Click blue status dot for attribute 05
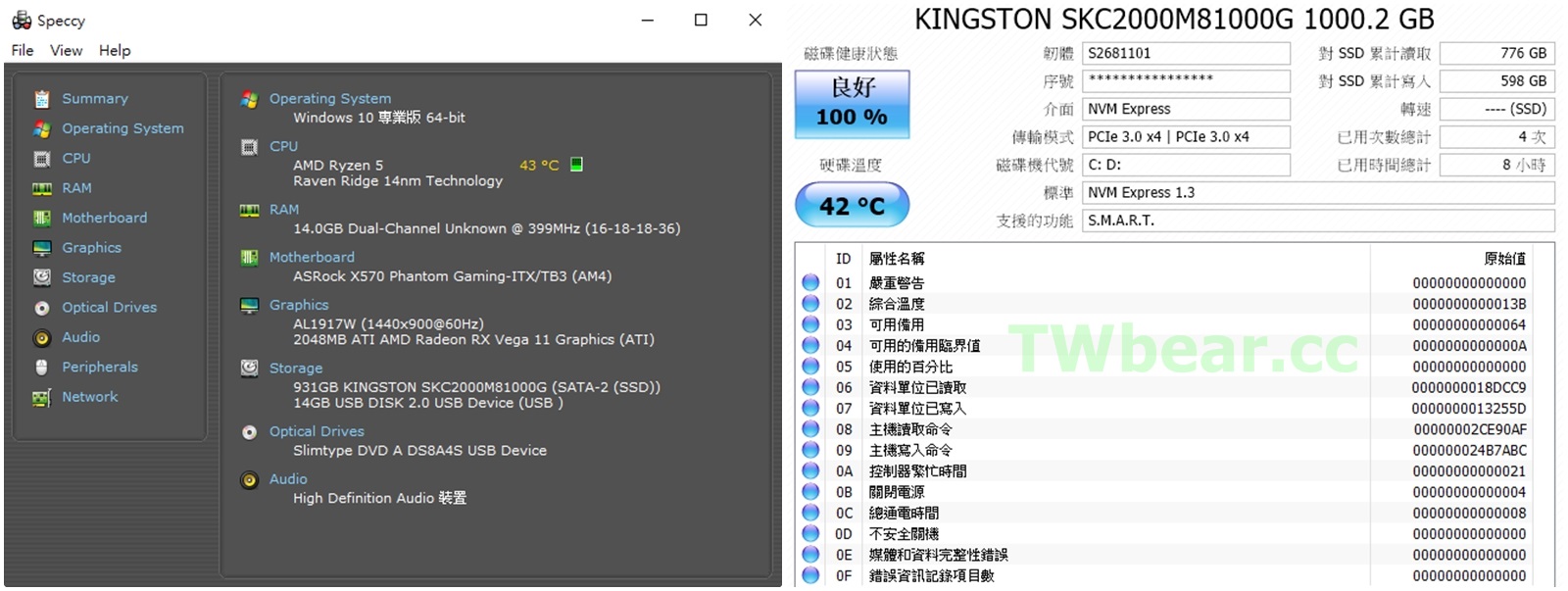This screenshot has height=591, width=1568. (x=810, y=366)
